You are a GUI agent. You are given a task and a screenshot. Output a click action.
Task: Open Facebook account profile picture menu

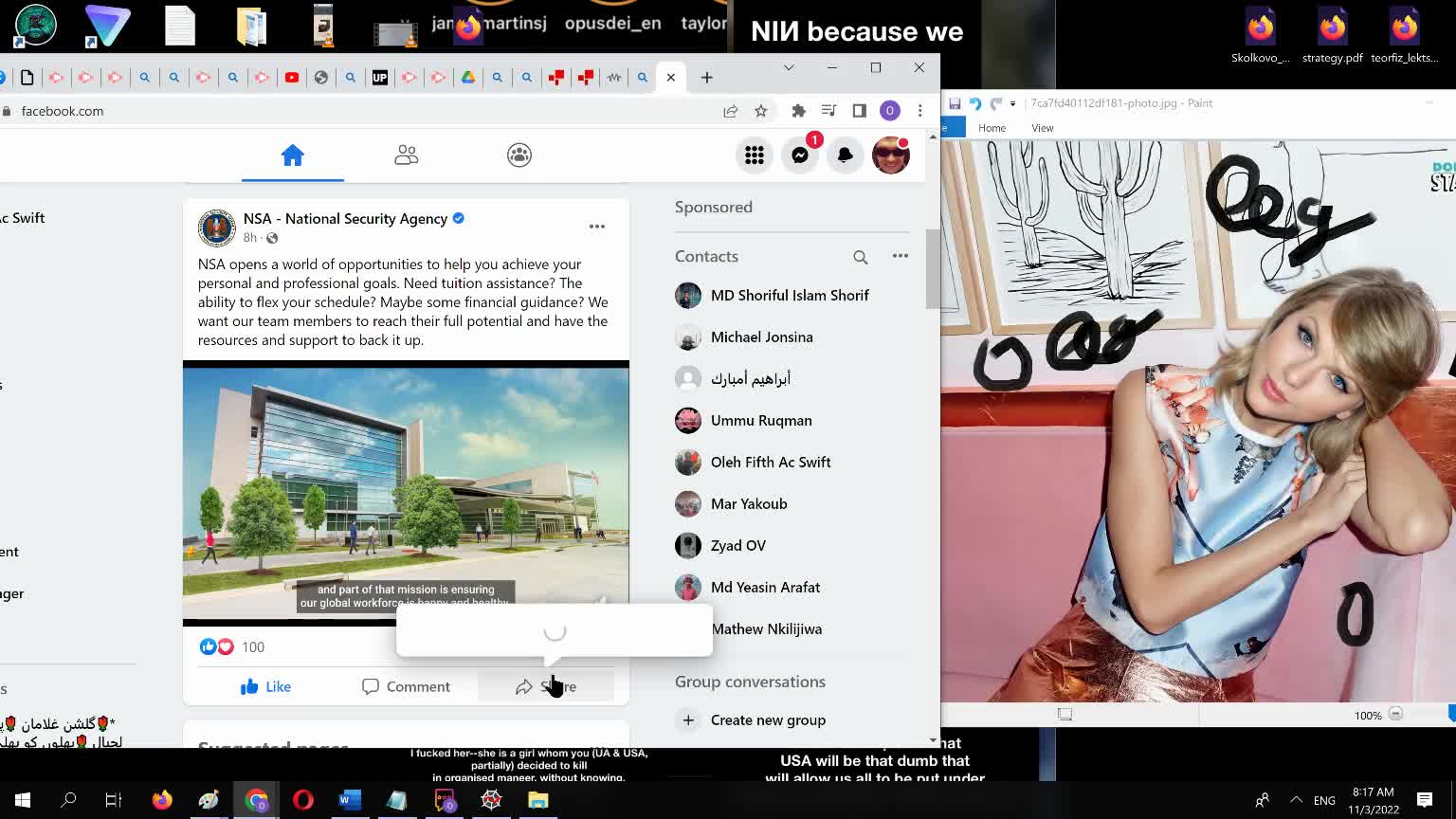coord(891,155)
